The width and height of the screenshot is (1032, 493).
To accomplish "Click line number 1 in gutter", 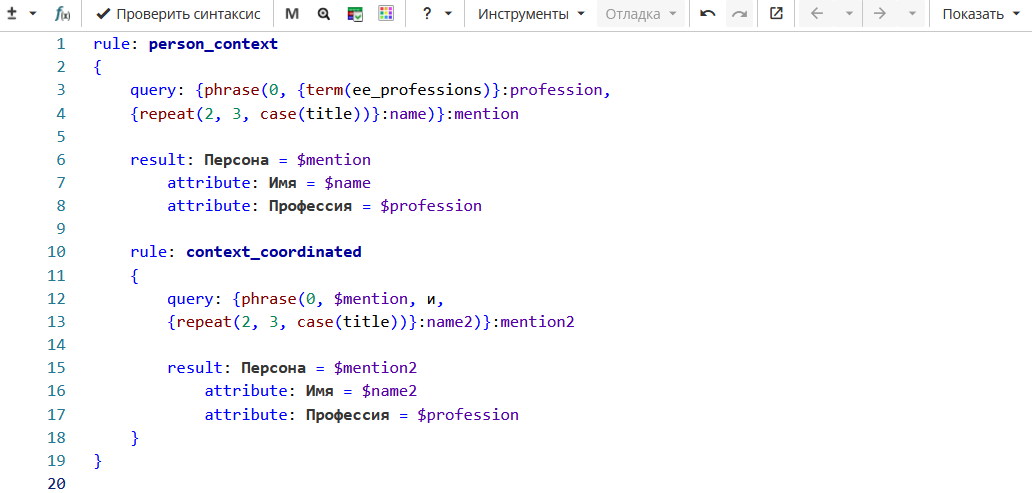I will click(x=61, y=44).
